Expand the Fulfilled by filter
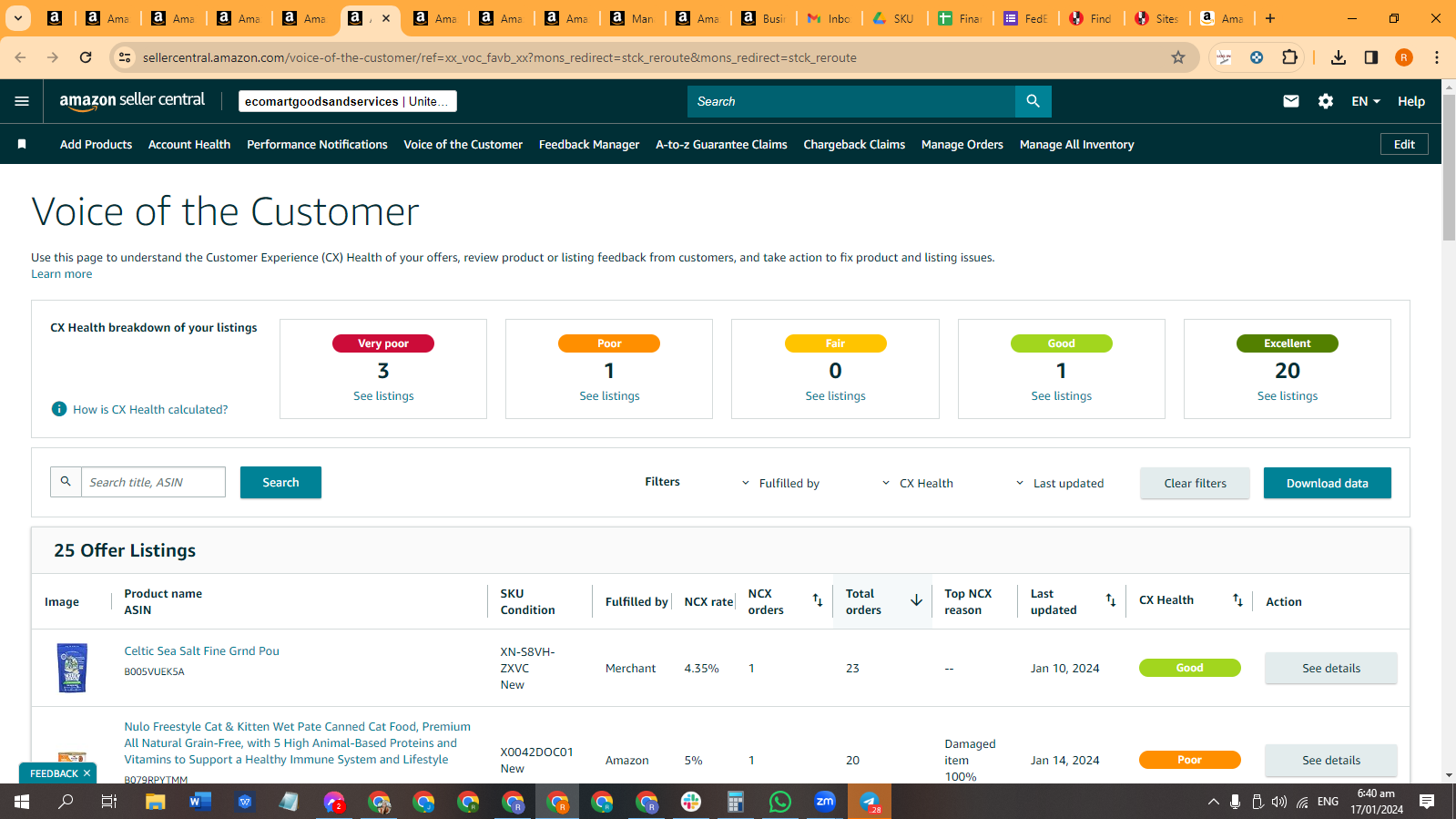This screenshot has height=819, width=1456. pyautogui.click(x=780, y=483)
